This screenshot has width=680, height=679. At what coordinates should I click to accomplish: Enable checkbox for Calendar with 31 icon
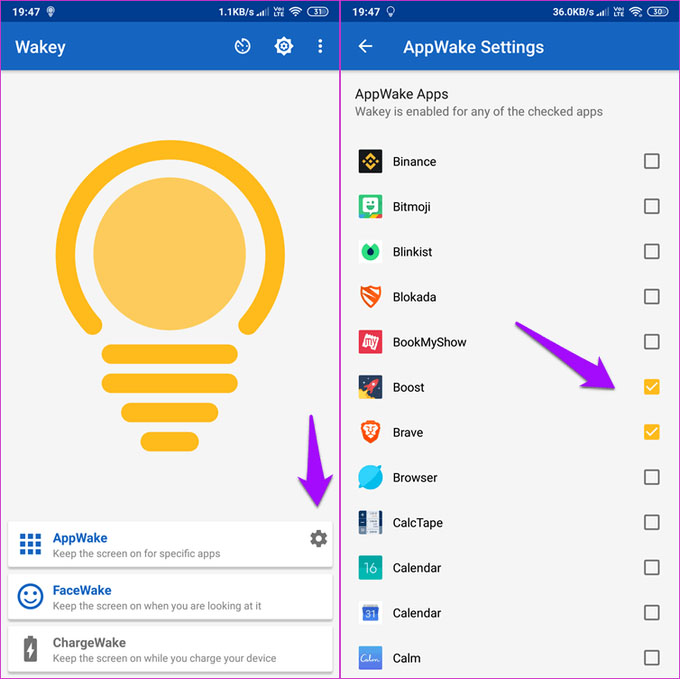click(651, 613)
